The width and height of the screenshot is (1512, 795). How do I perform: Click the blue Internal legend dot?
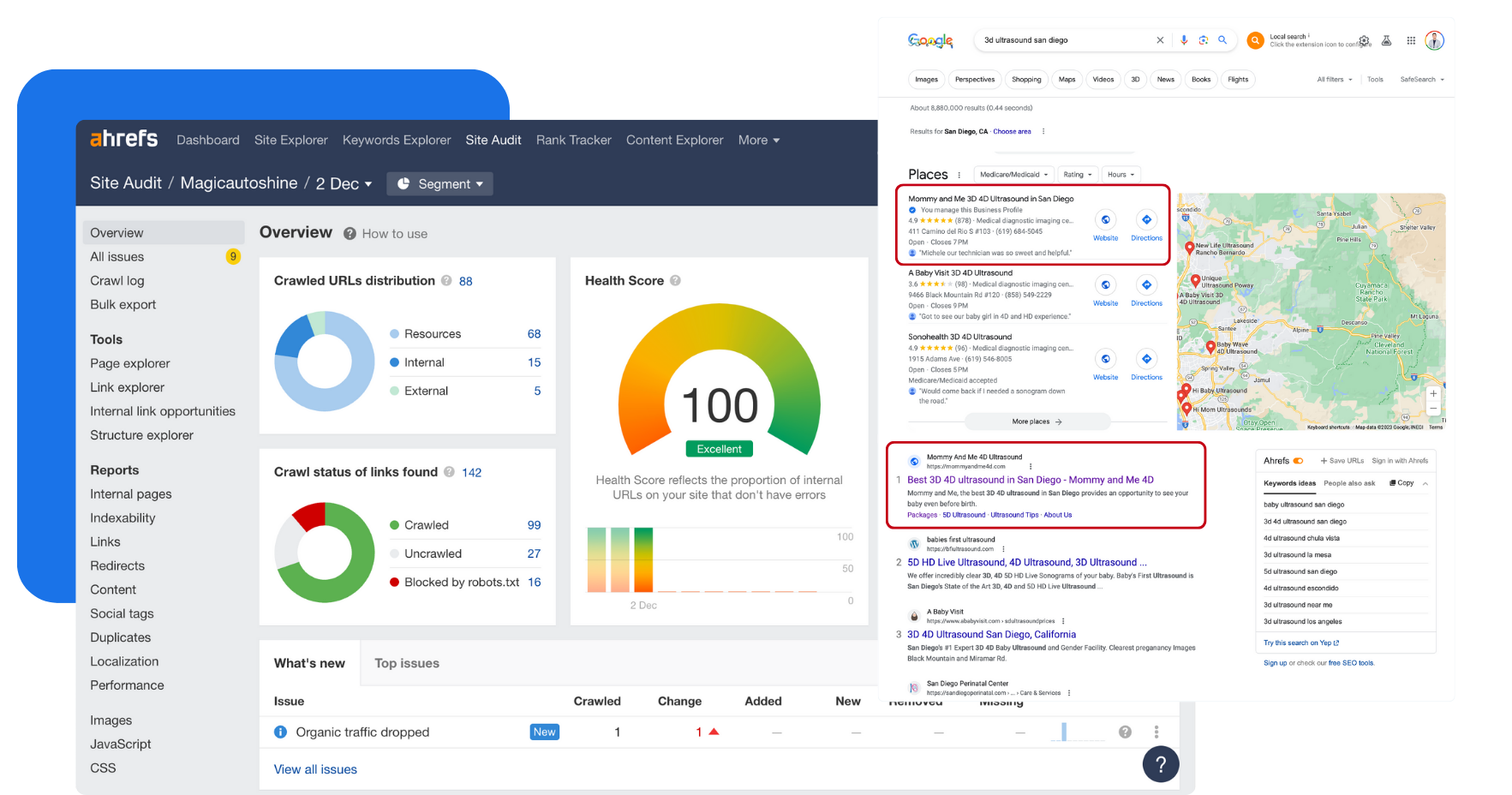coord(395,362)
